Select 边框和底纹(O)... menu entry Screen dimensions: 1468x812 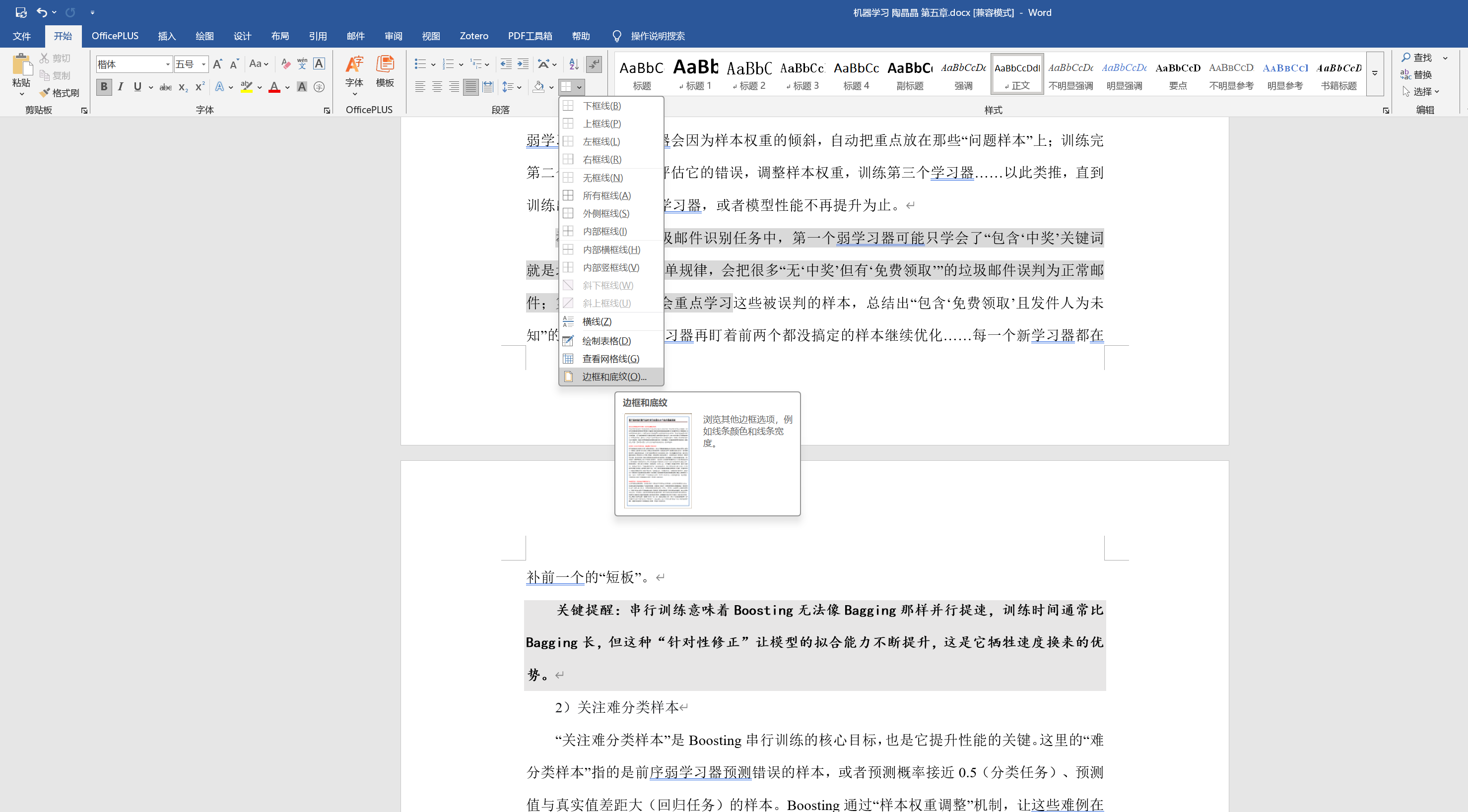tap(614, 376)
